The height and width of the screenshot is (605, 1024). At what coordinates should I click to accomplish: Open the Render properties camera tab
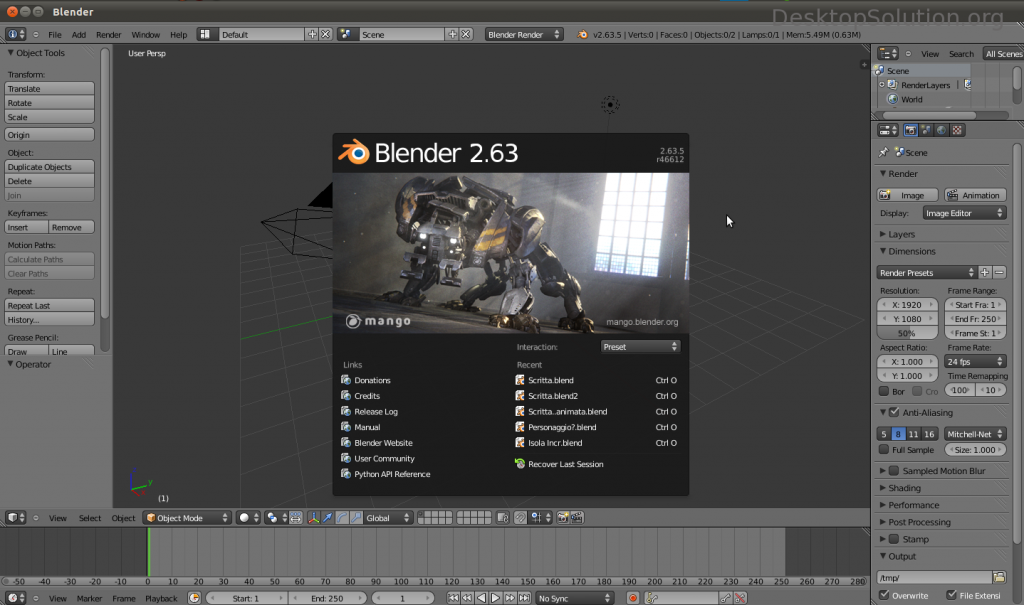911,130
